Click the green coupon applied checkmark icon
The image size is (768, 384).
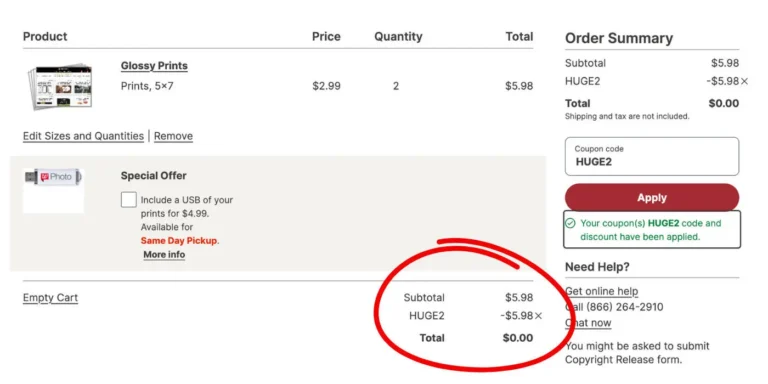tap(570, 223)
